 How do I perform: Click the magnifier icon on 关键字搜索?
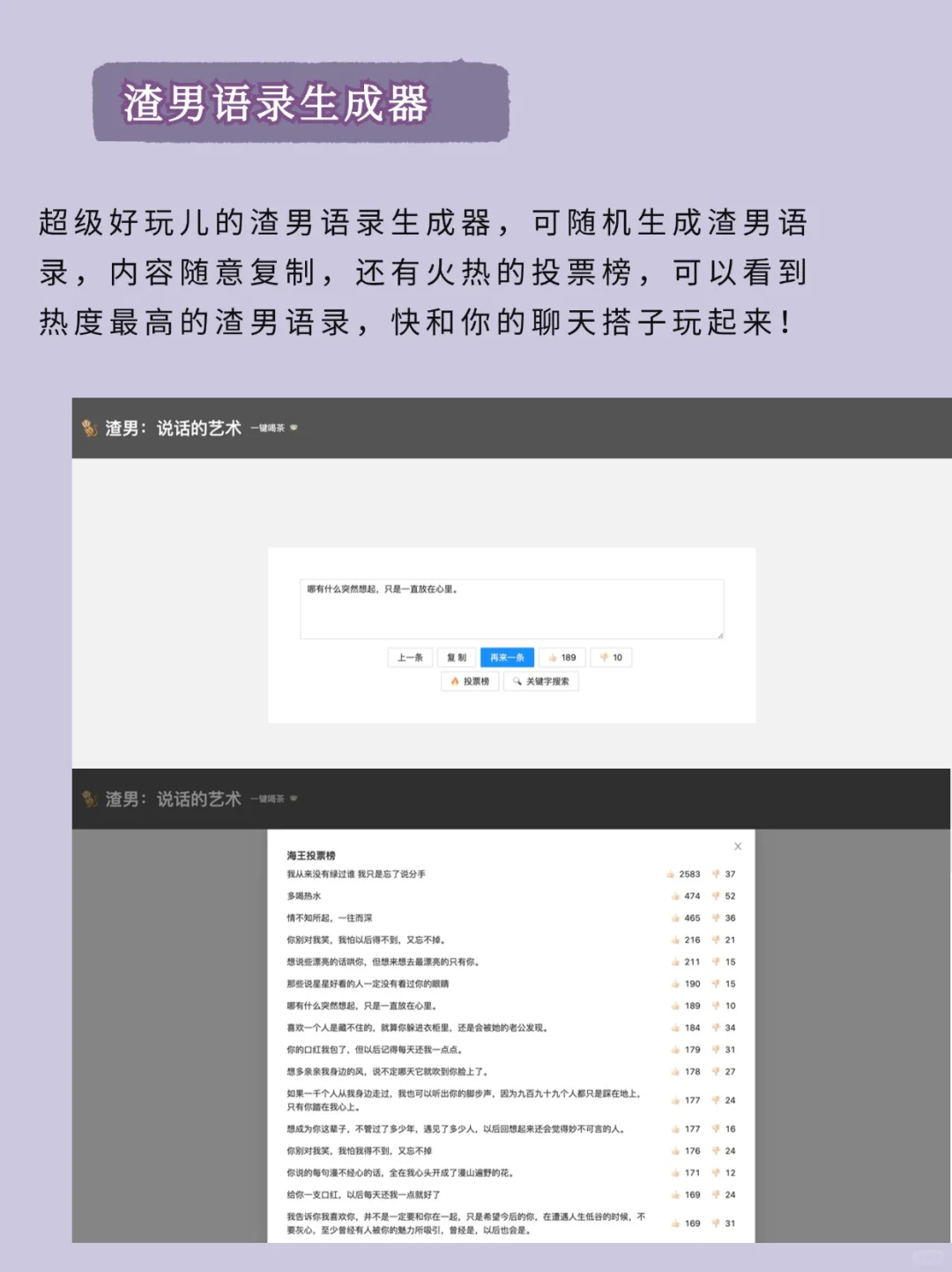click(x=516, y=681)
